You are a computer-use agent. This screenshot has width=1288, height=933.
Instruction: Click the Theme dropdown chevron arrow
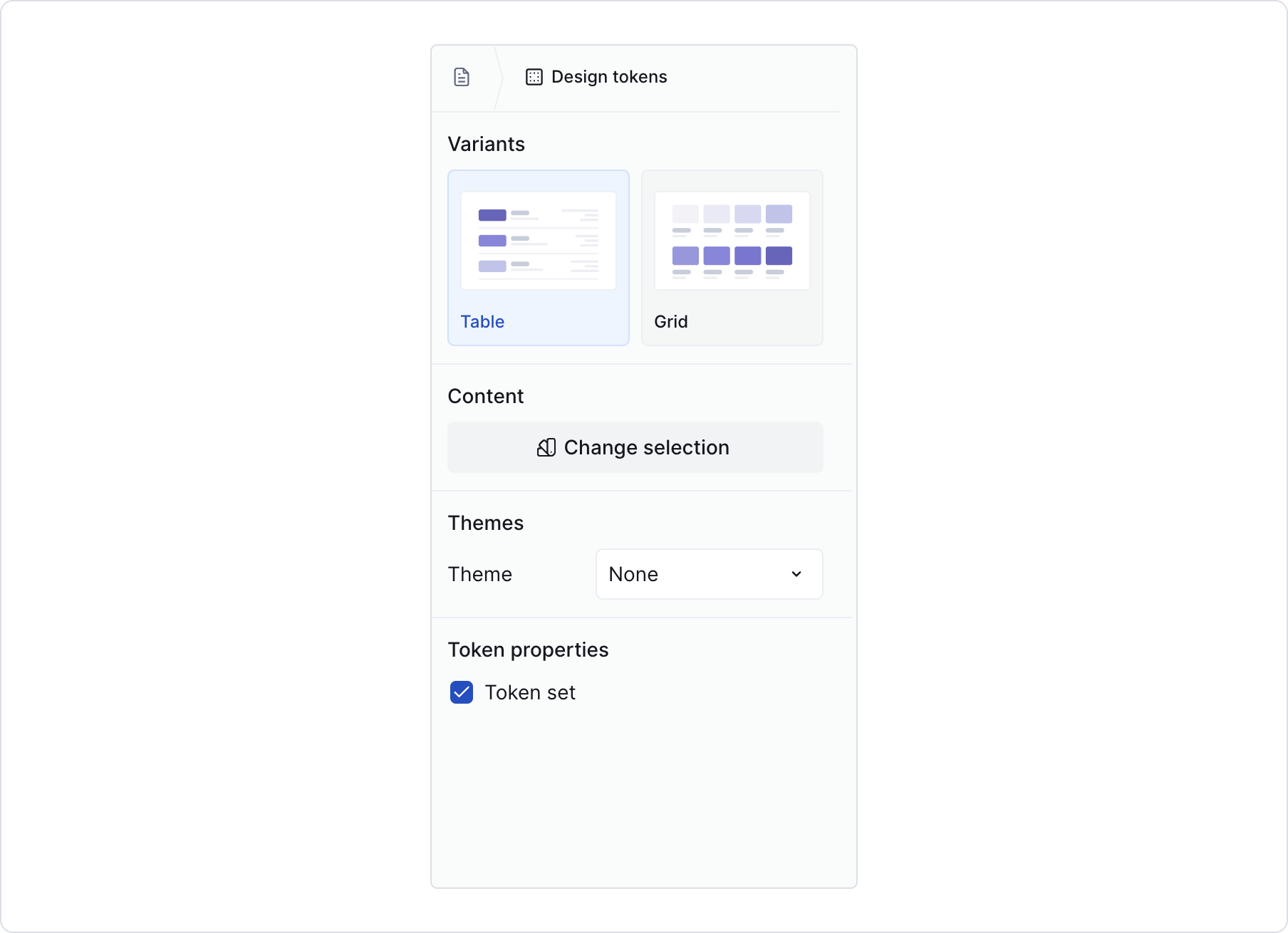tap(796, 574)
